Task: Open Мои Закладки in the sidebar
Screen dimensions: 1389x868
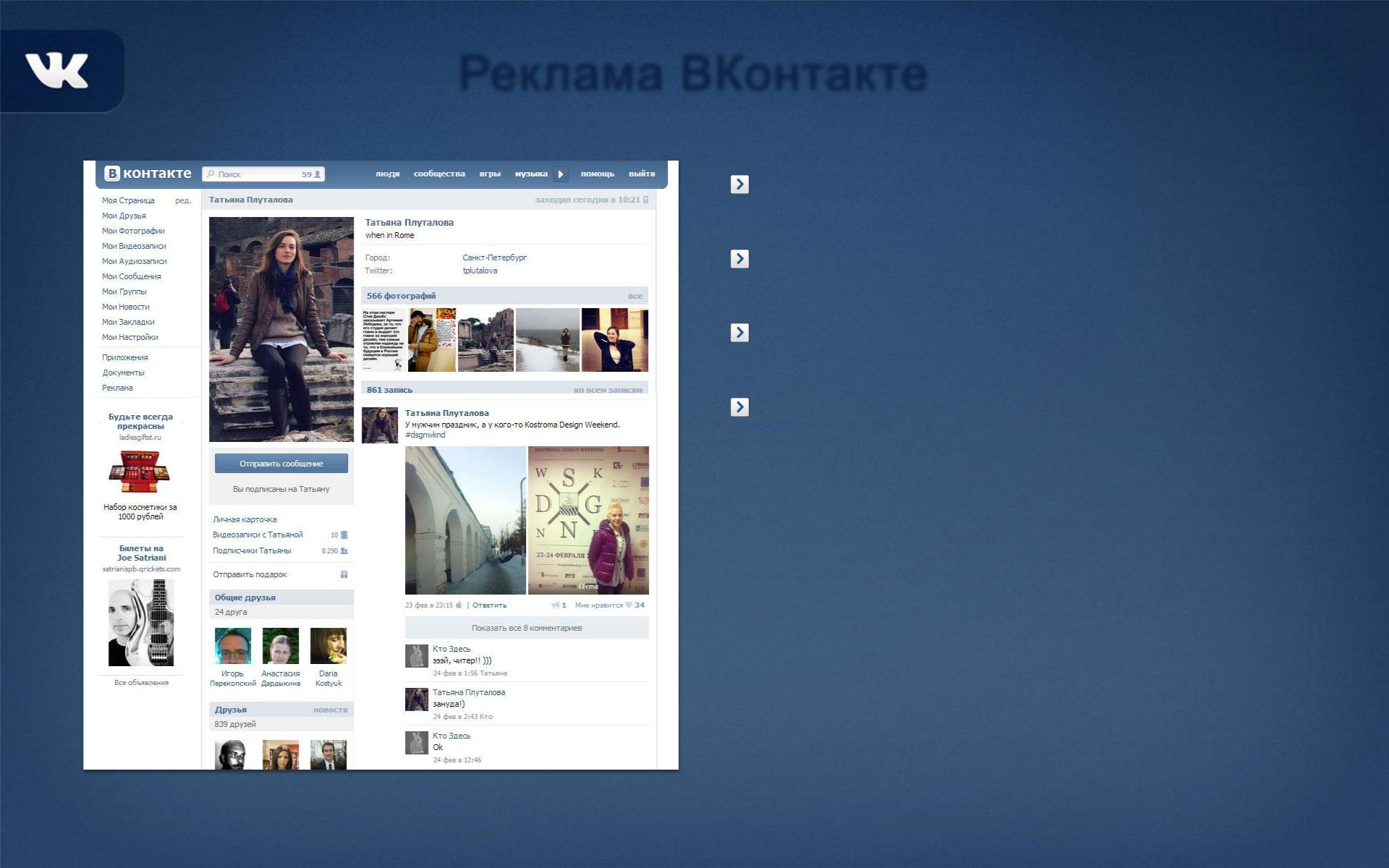Action: coord(128,322)
